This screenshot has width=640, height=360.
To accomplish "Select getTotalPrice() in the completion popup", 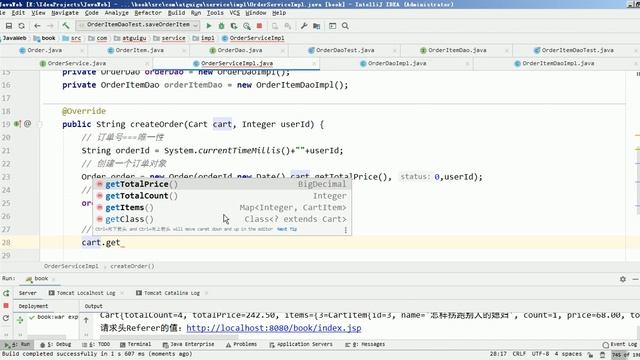I will point(222,184).
